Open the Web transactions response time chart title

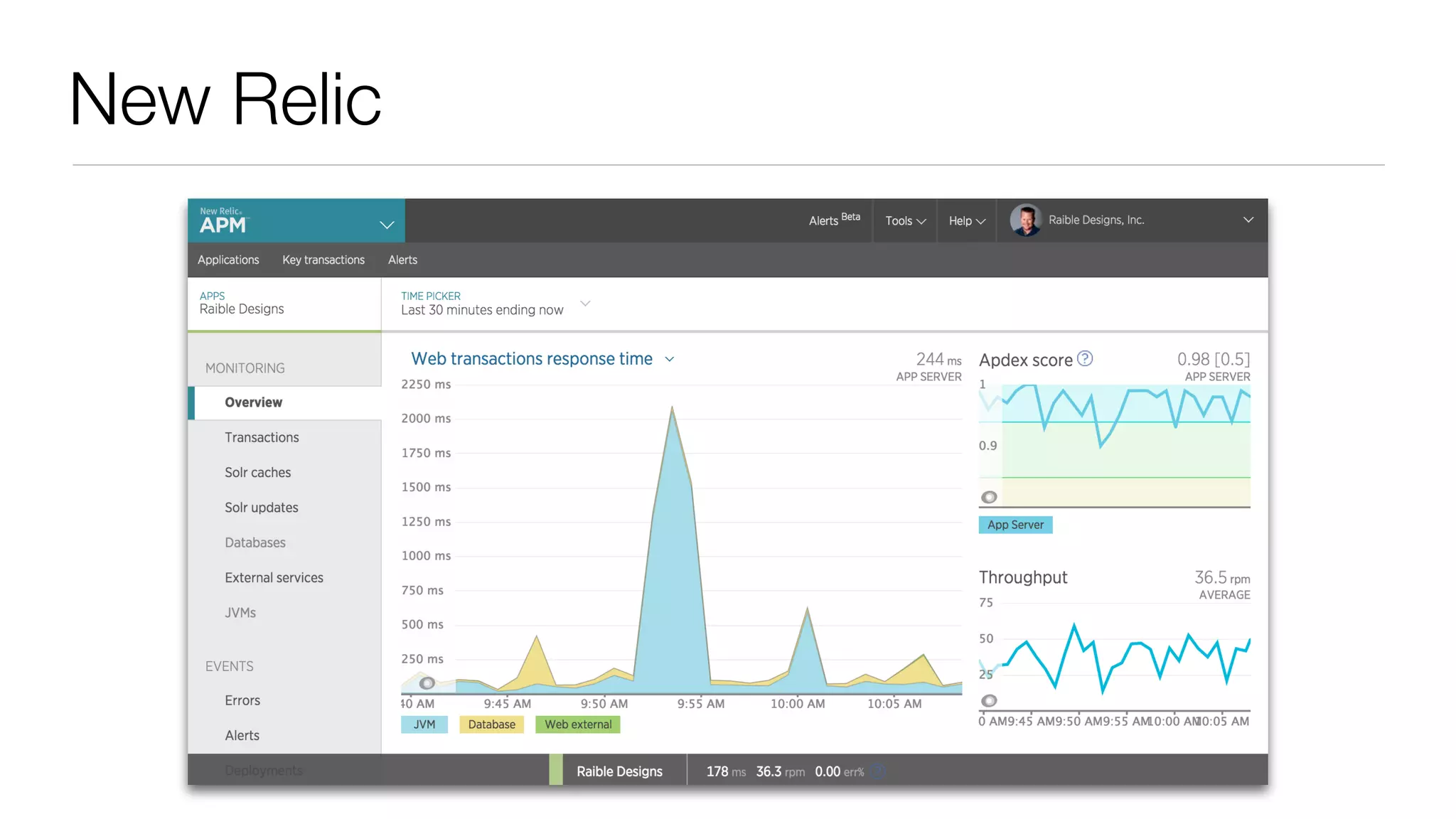531,359
